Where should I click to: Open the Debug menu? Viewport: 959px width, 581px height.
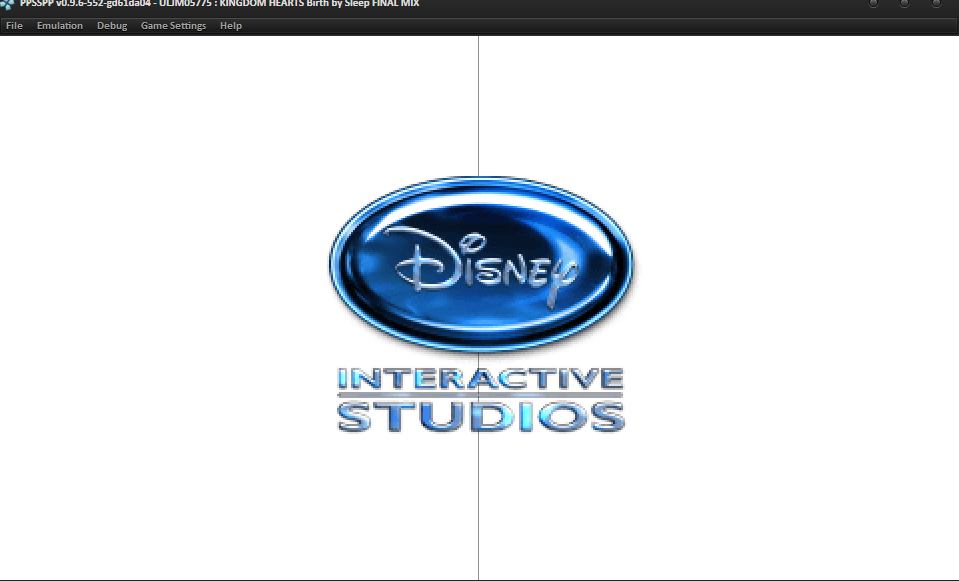tap(112, 26)
